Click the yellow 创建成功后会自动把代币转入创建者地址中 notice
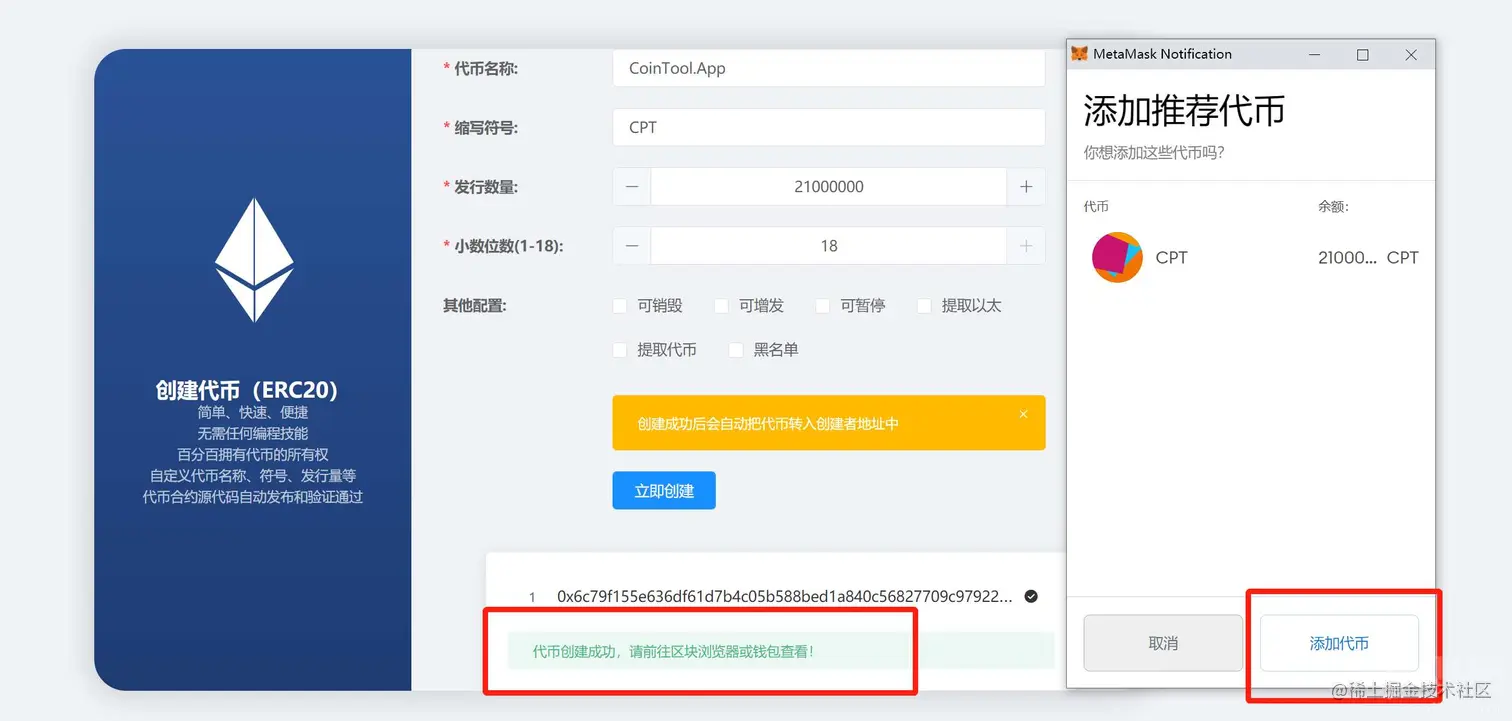This screenshot has height=721, width=1512. pyautogui.click(x=829, y=423)
